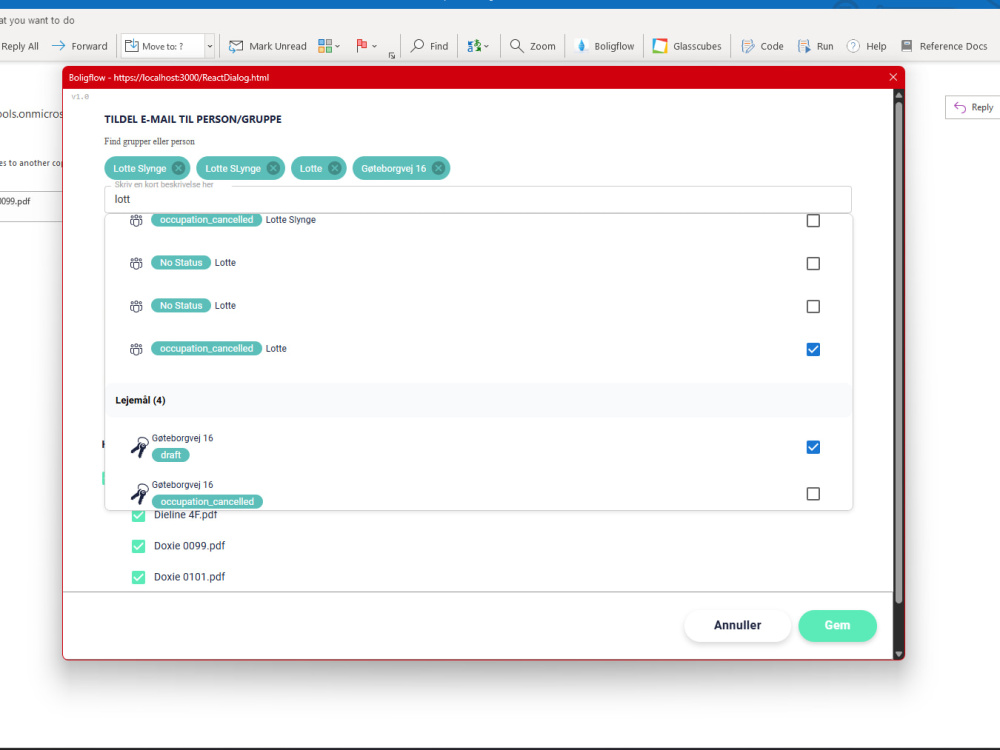Check the Lotte Slynge occupation_cancelled checkbox
The width and height of the screenshot is (1000, 750).
[813, 221]
